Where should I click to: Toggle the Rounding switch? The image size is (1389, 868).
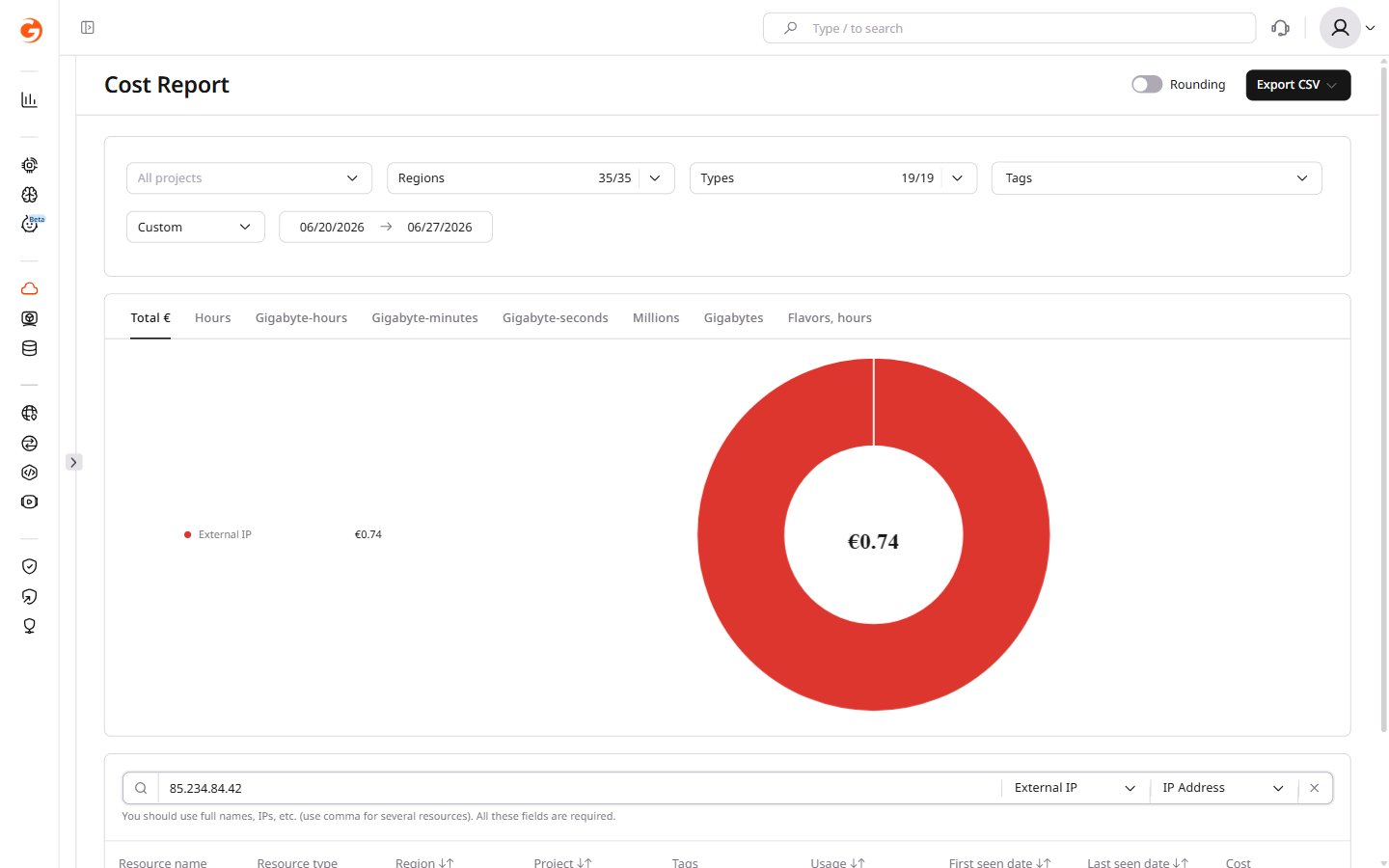coord(1147,85)
